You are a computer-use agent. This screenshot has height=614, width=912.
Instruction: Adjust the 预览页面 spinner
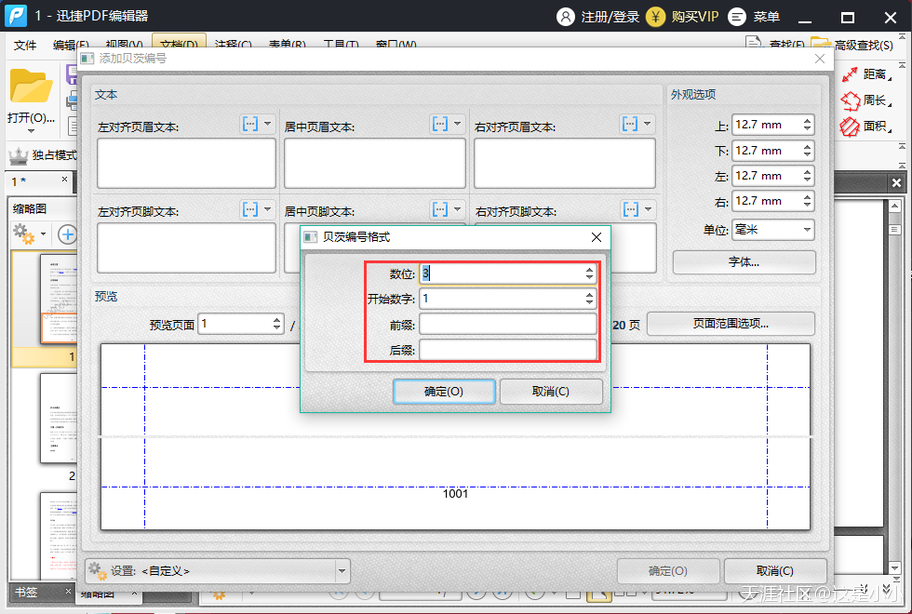tap(277, 324)
